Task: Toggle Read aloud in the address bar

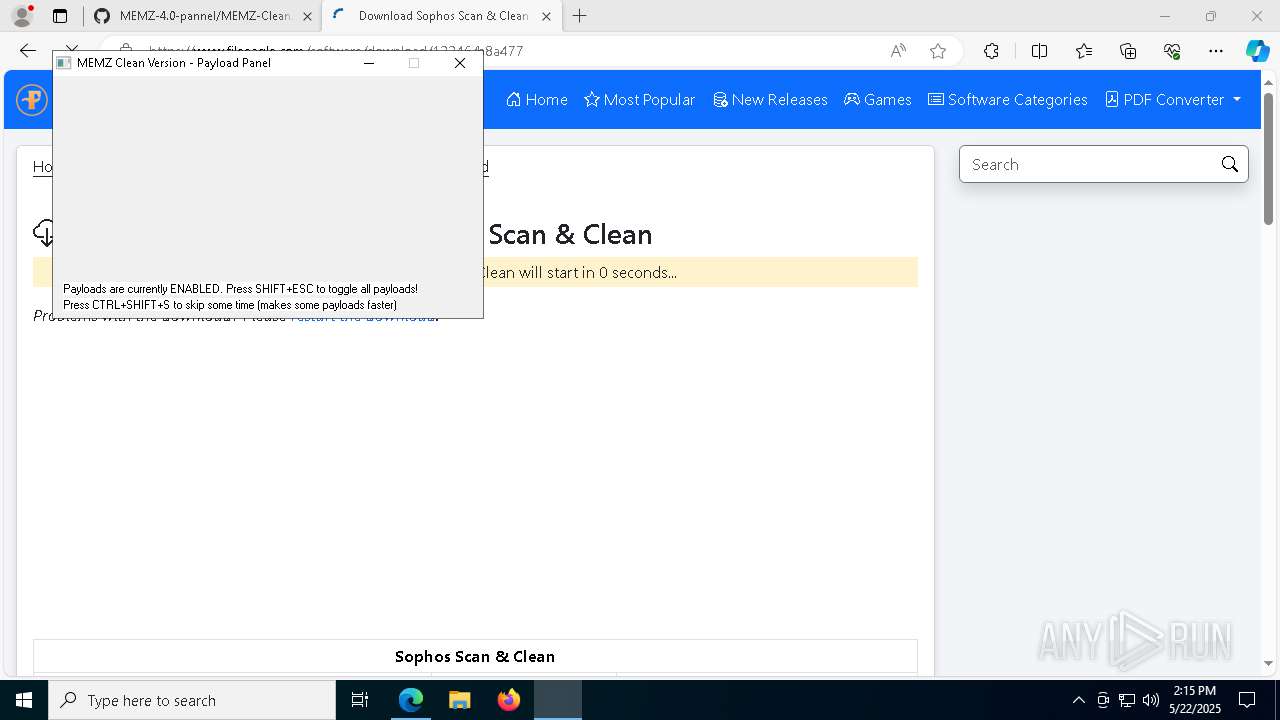Action: [x=898, y=51]
